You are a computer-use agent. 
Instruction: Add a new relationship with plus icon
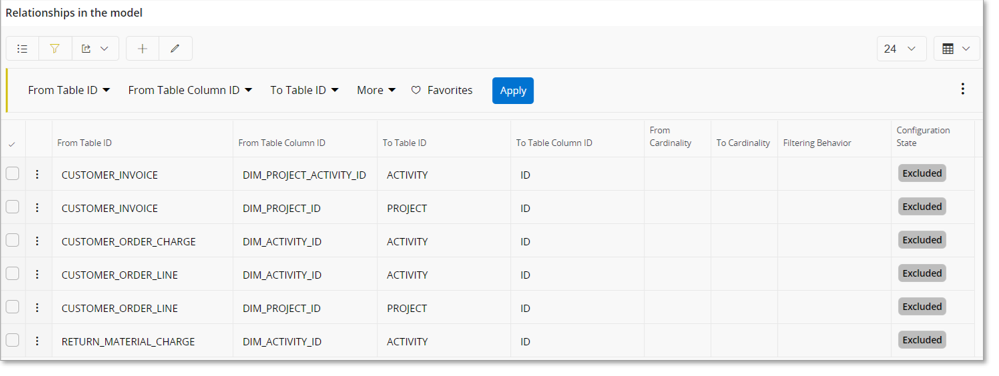click(x=143, y=48)
